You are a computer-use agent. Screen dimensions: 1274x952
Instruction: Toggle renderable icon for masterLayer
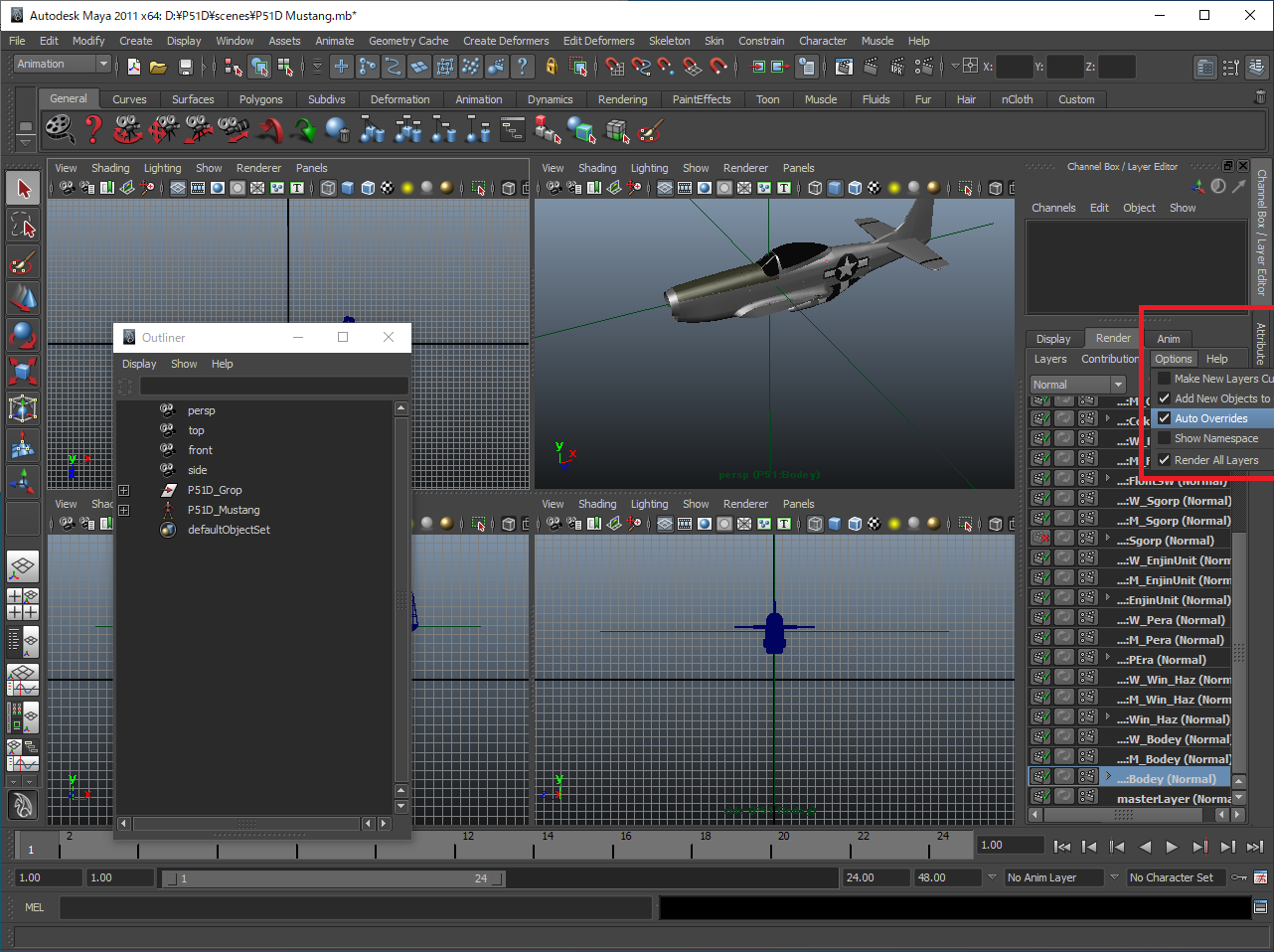(1040, 796)
